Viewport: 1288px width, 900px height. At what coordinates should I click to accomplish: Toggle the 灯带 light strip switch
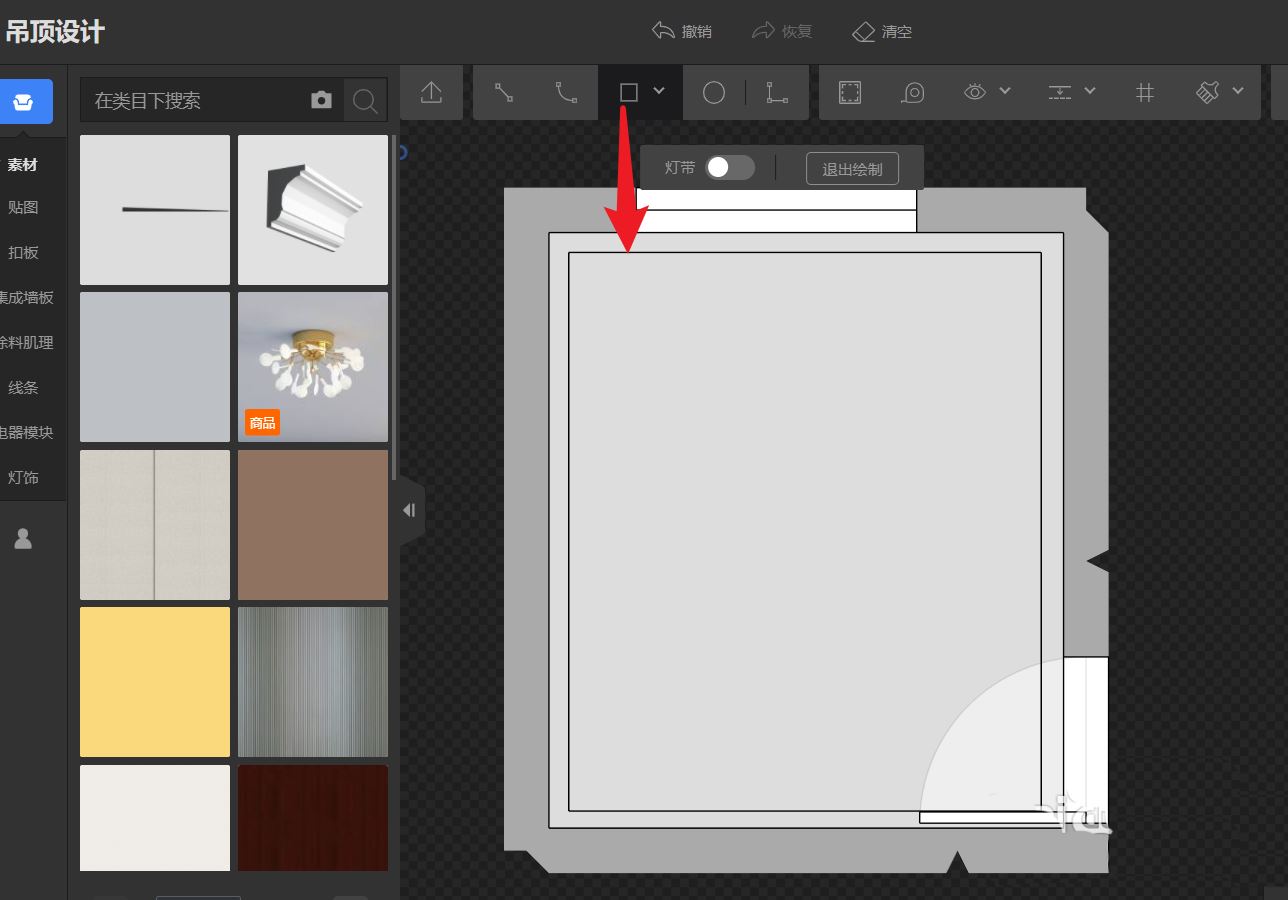point(729,168)
